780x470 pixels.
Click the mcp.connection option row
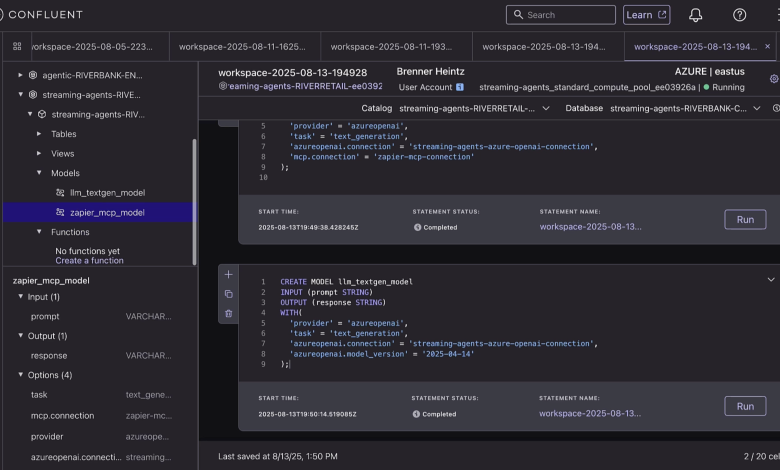point(101,416)
